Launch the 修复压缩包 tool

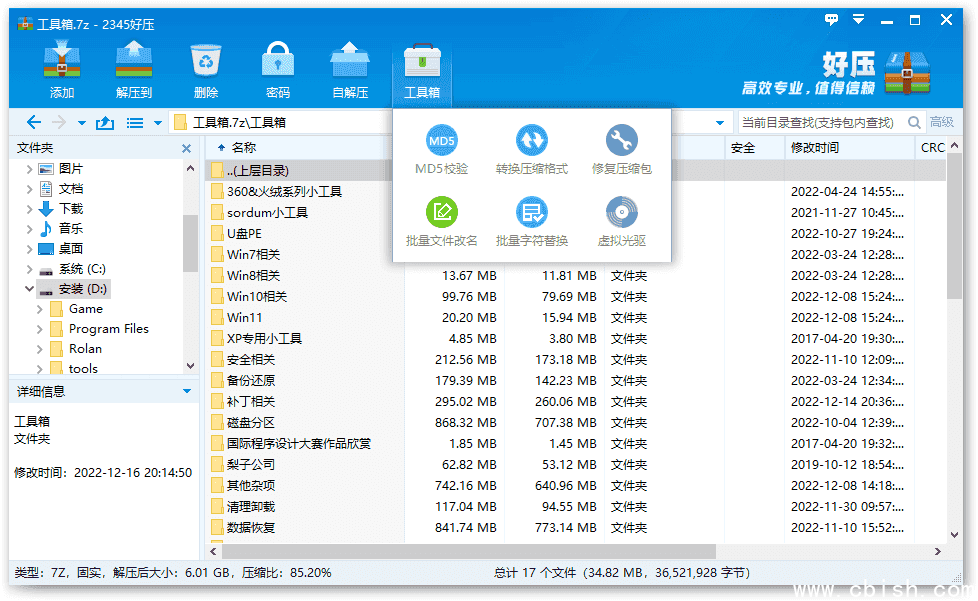coord(622,149)
